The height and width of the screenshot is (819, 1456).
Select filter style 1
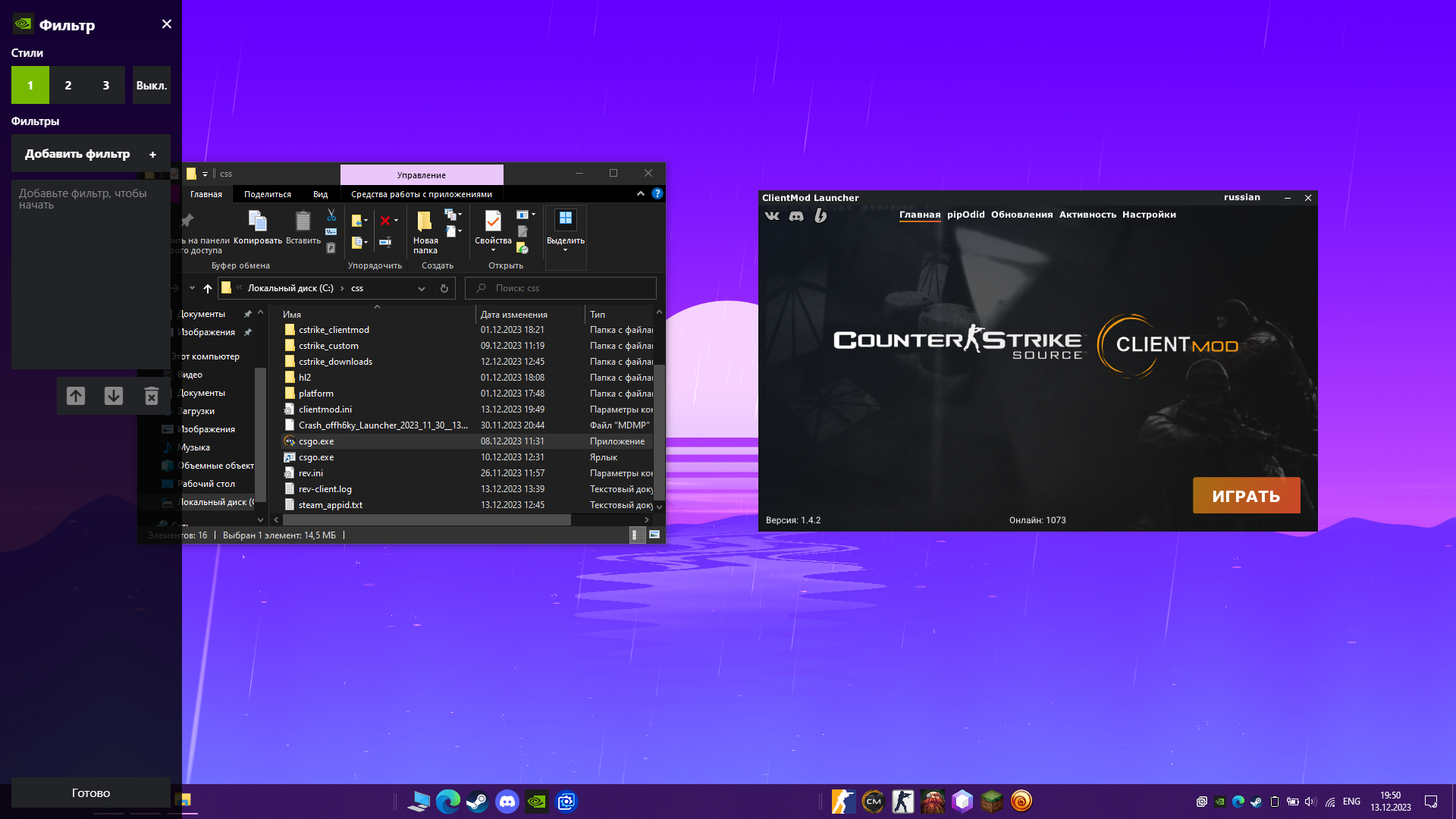(x=30, y=85)
